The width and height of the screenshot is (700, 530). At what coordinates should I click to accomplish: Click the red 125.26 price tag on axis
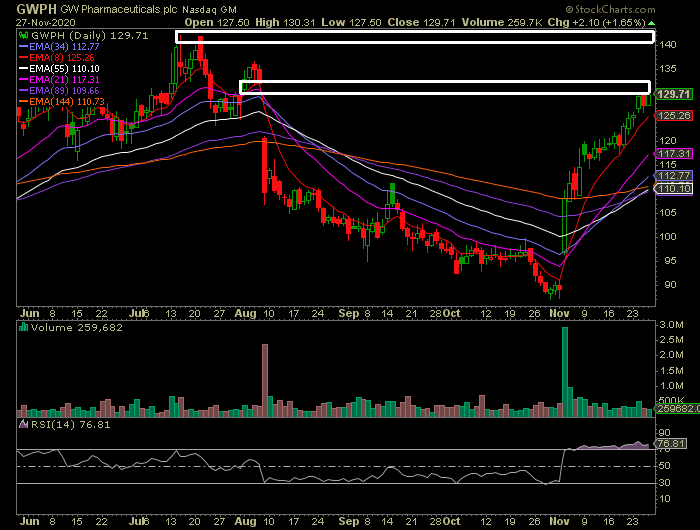point(674,116)
